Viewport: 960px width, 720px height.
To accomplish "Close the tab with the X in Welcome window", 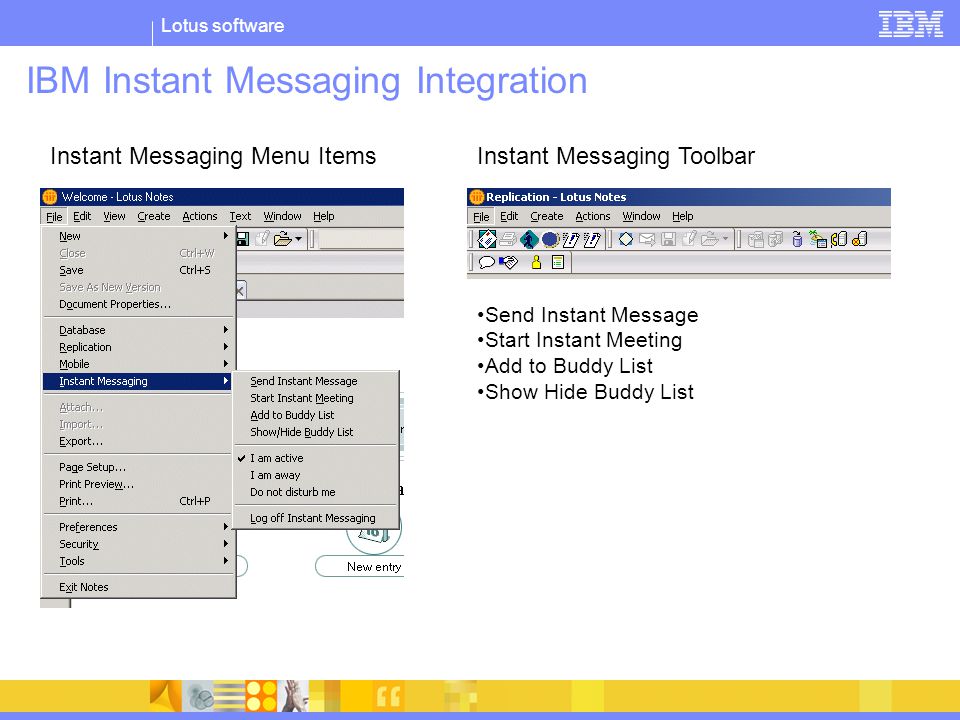I will coord(240,291).
